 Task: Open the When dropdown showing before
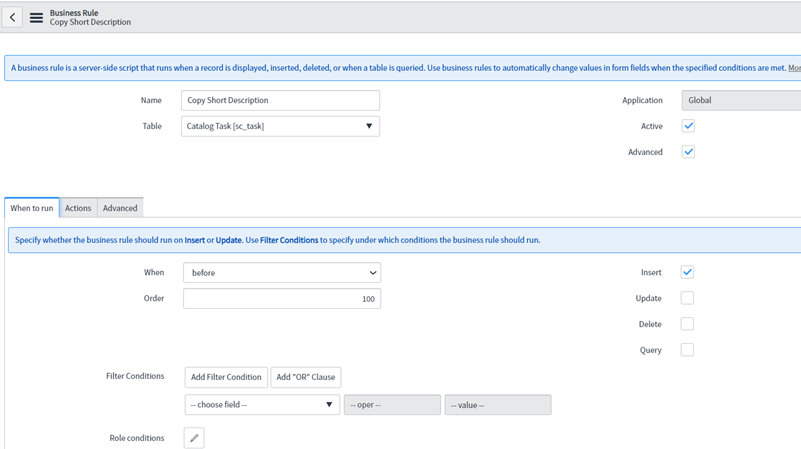coord(282,273)
